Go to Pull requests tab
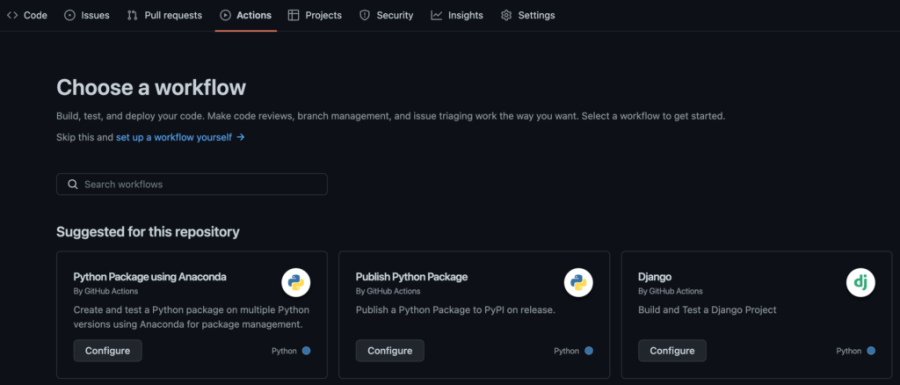The image size is (900, 385). (x=164, y=15)
